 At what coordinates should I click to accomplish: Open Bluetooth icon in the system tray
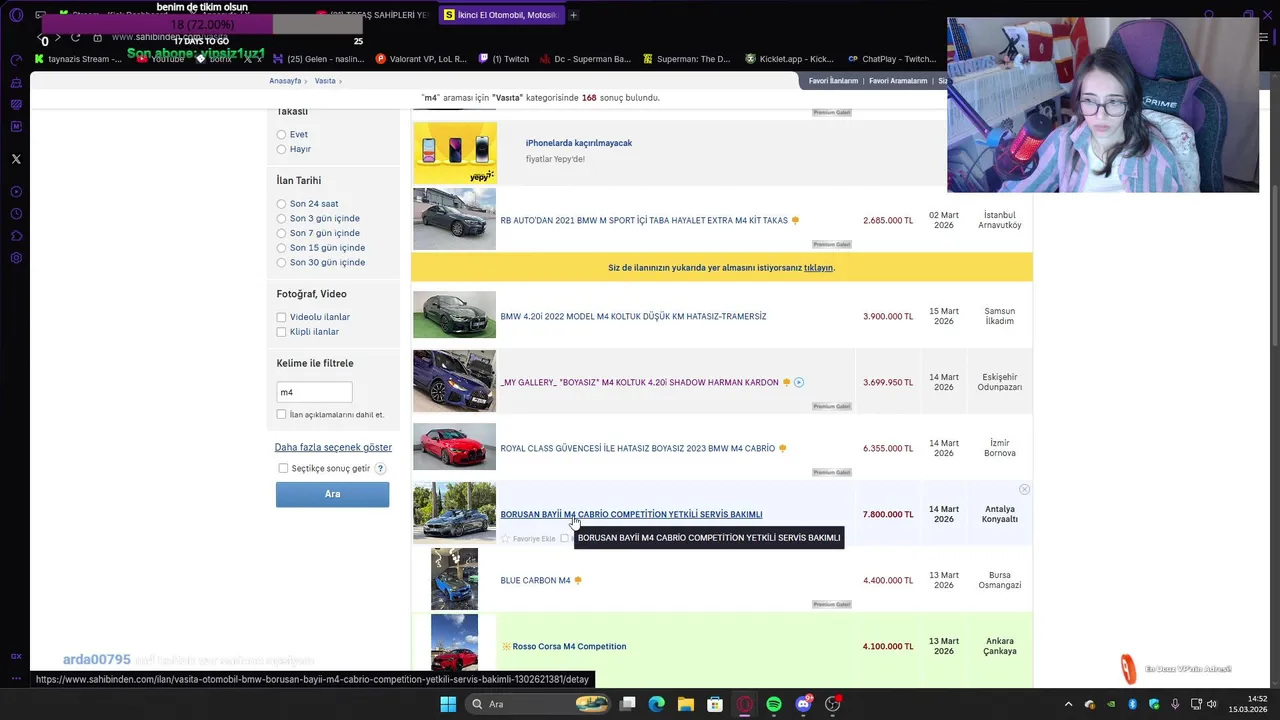[1132, 704]
